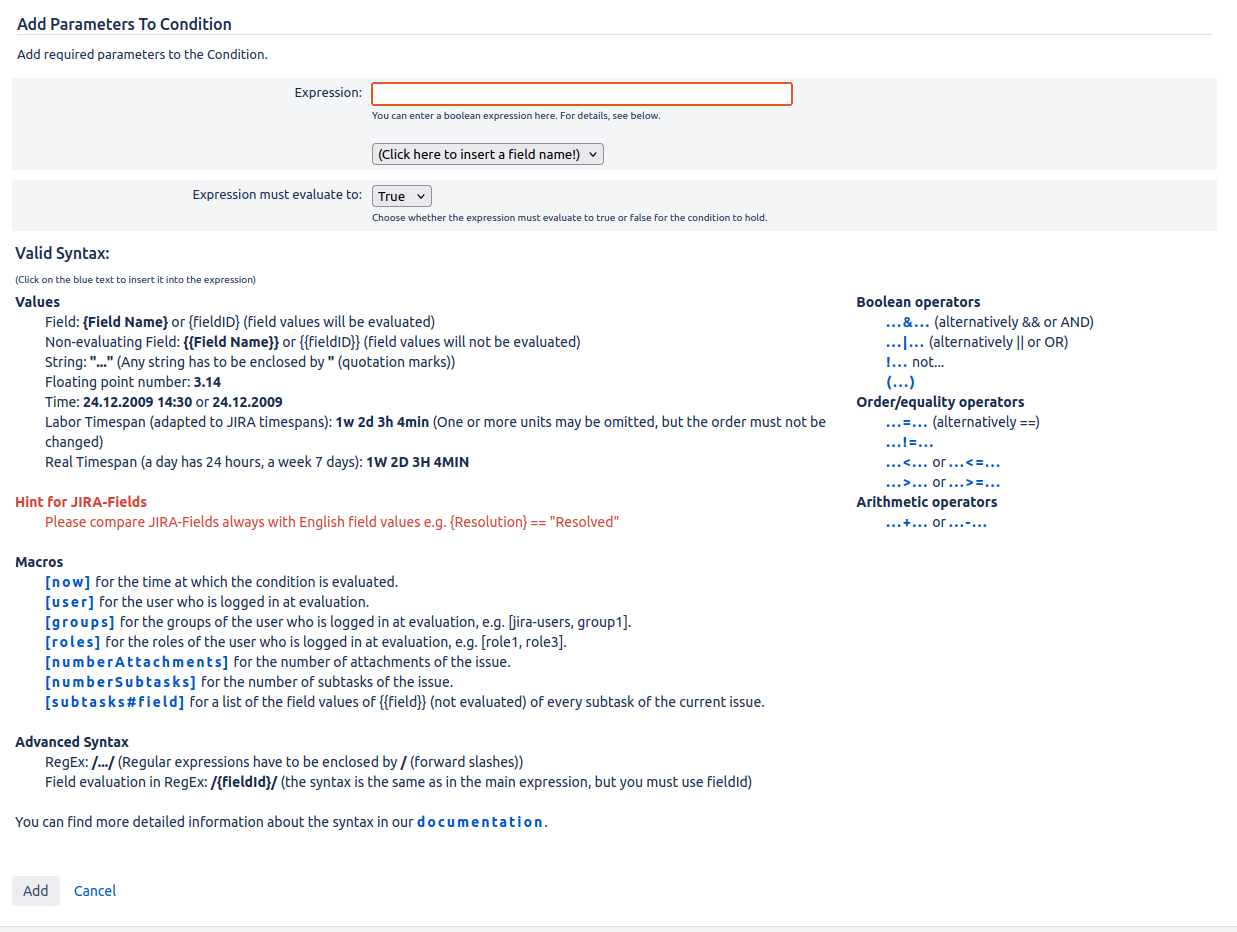Open the True/False evaluation dropdown
The width and height of the screenshot is (1237, 932).
coord(400,195)
